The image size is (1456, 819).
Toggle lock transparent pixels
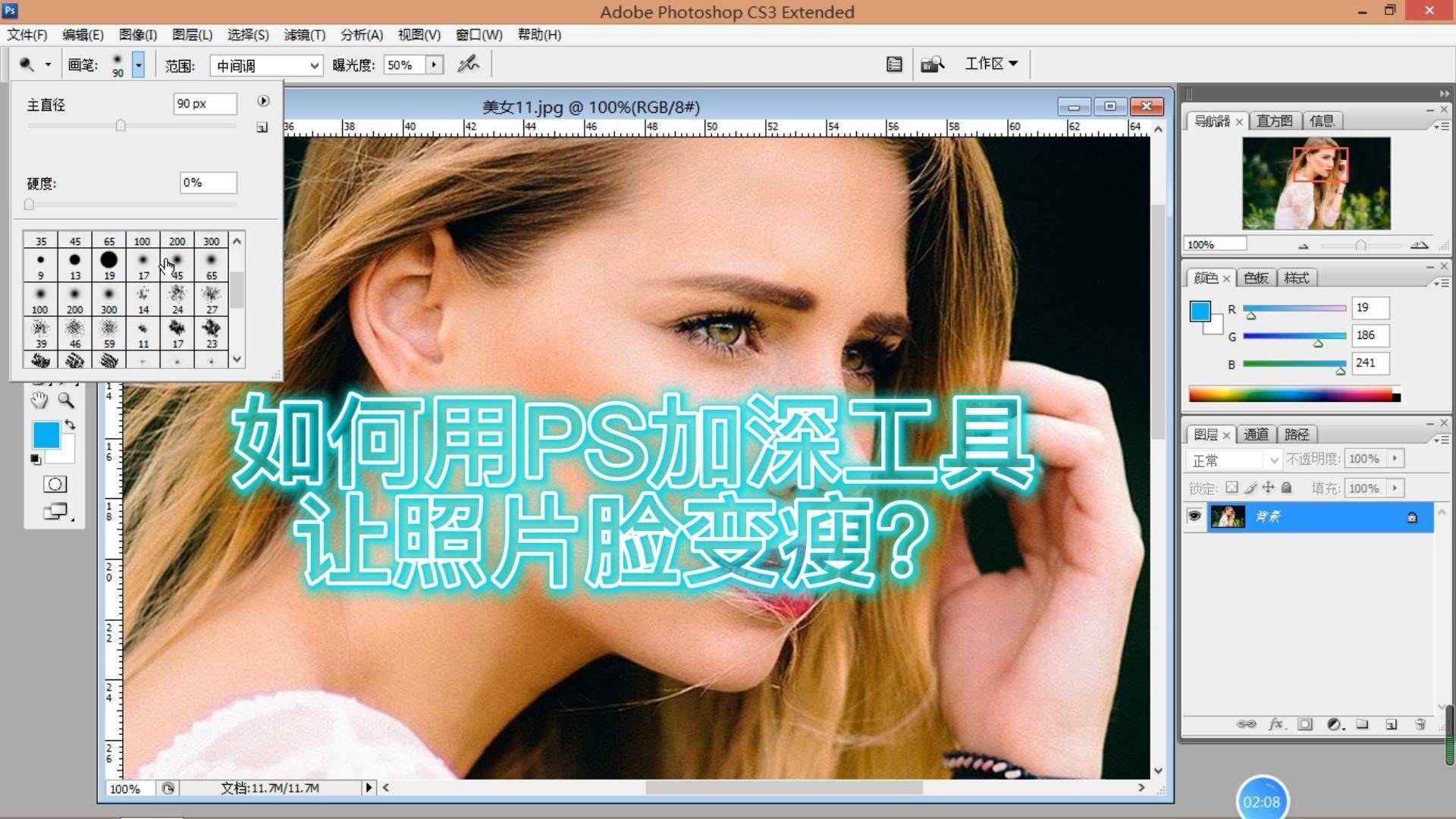[x=1232, y=488]
